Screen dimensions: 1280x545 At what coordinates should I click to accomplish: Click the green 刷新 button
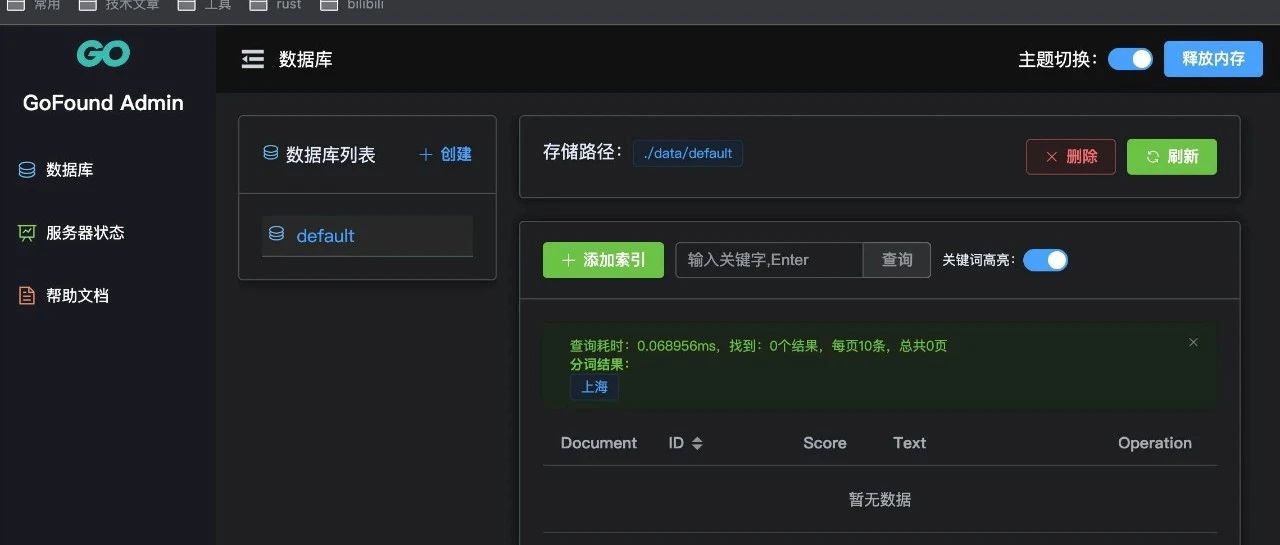point(1172,157)
